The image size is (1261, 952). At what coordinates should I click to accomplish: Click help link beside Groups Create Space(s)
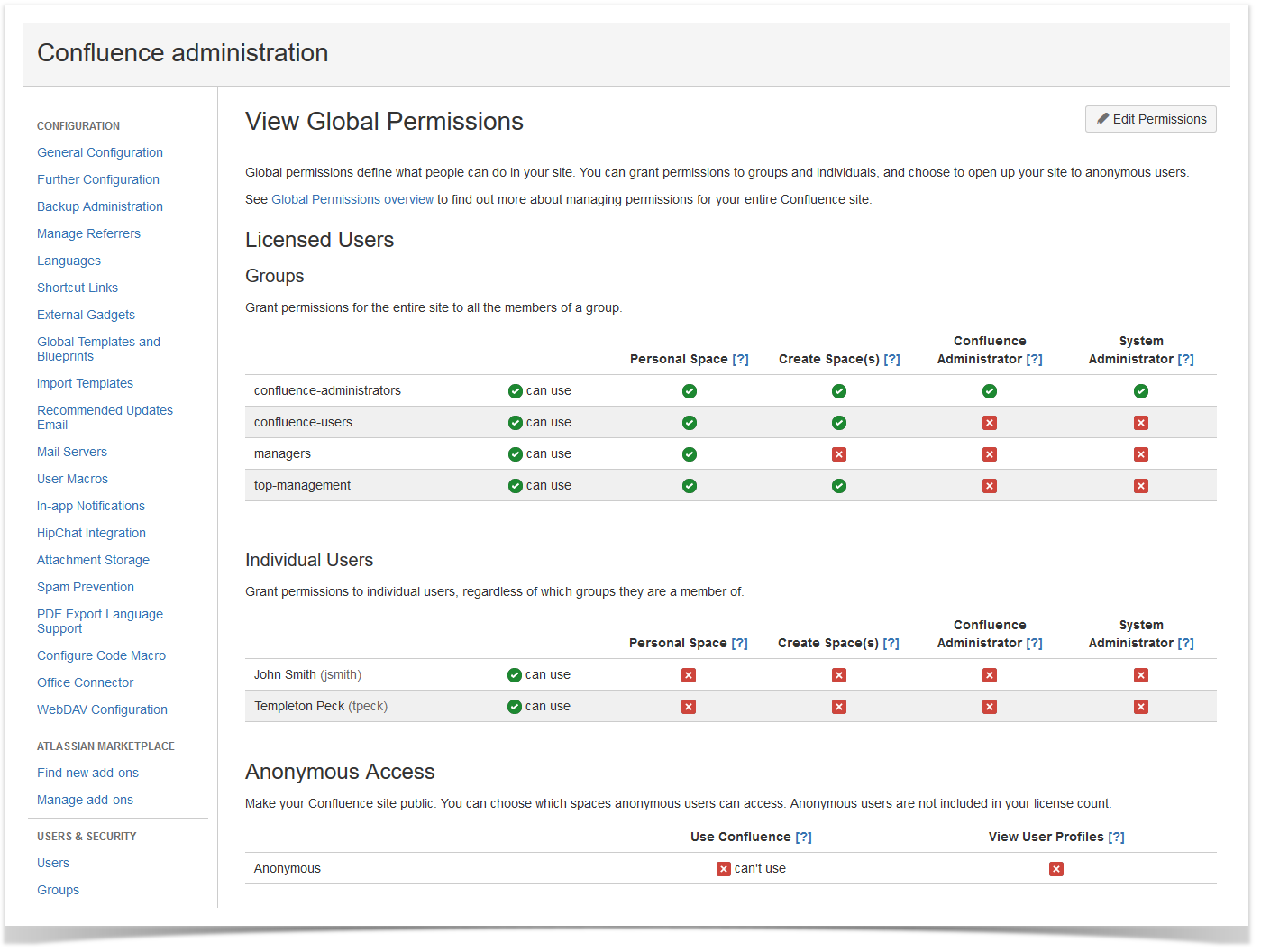891,359
